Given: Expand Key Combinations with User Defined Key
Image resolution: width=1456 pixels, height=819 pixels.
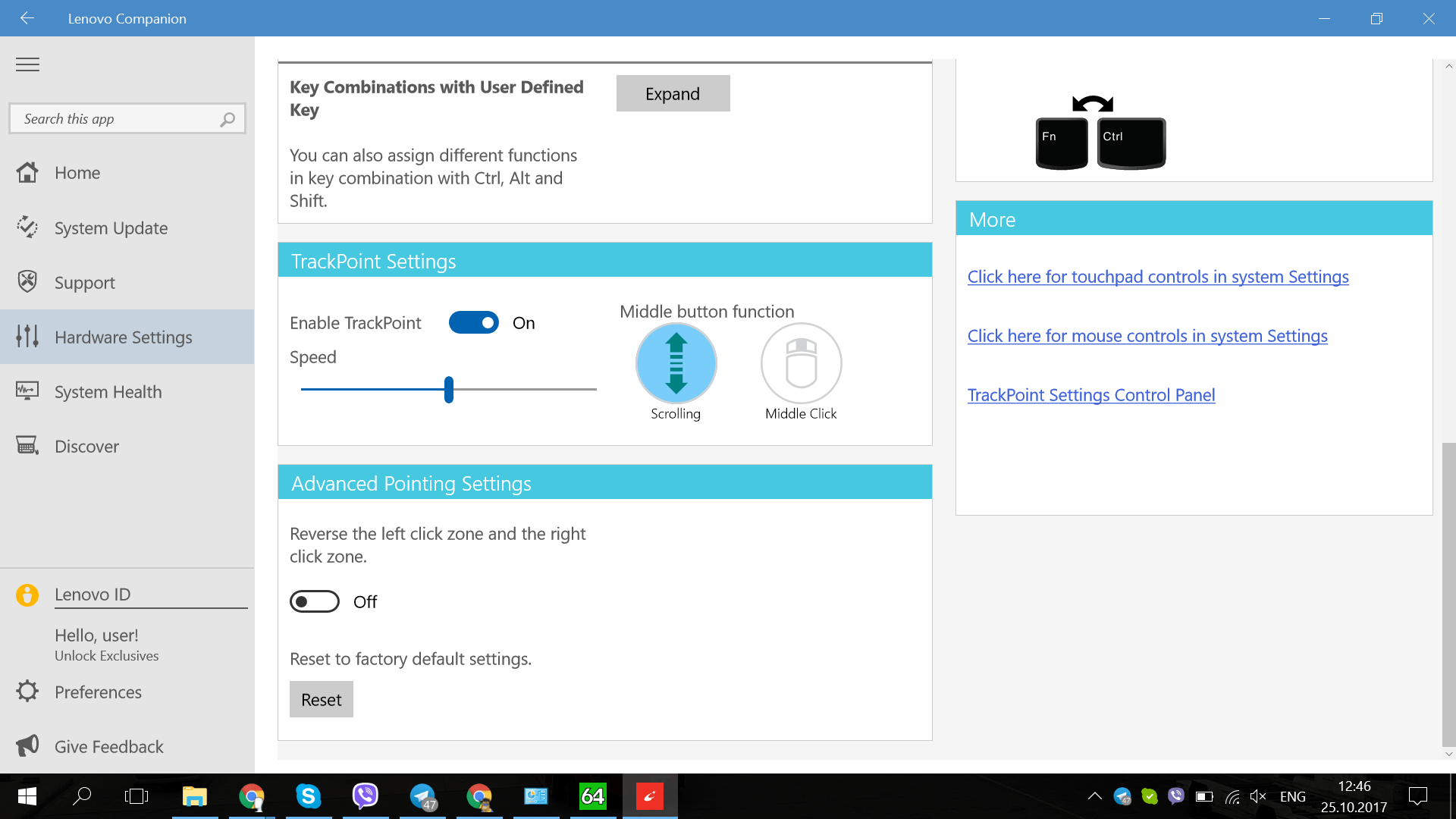Looking at the screenshot, I should (x=673, y=94).
